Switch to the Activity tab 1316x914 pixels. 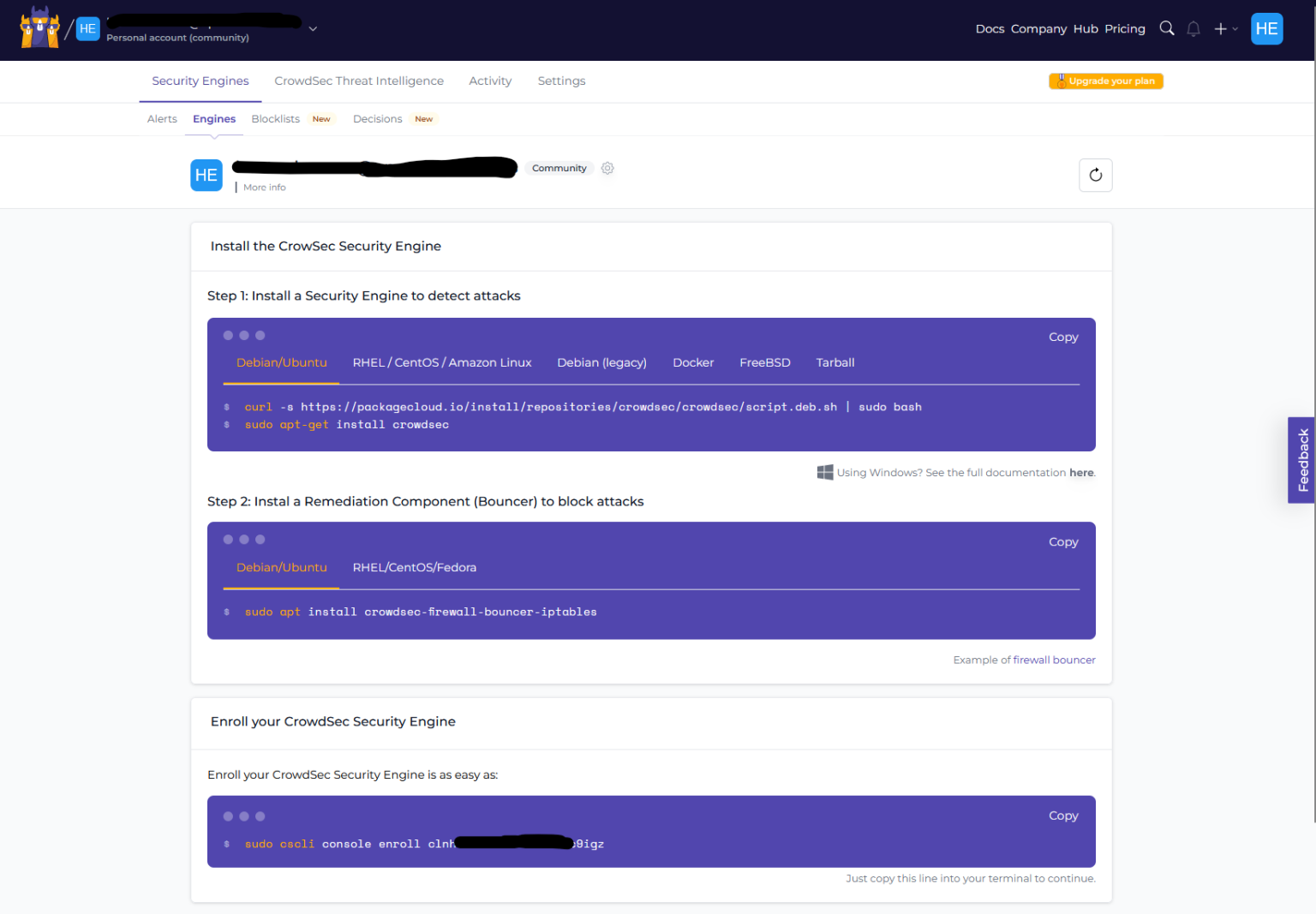coord(490,81)
